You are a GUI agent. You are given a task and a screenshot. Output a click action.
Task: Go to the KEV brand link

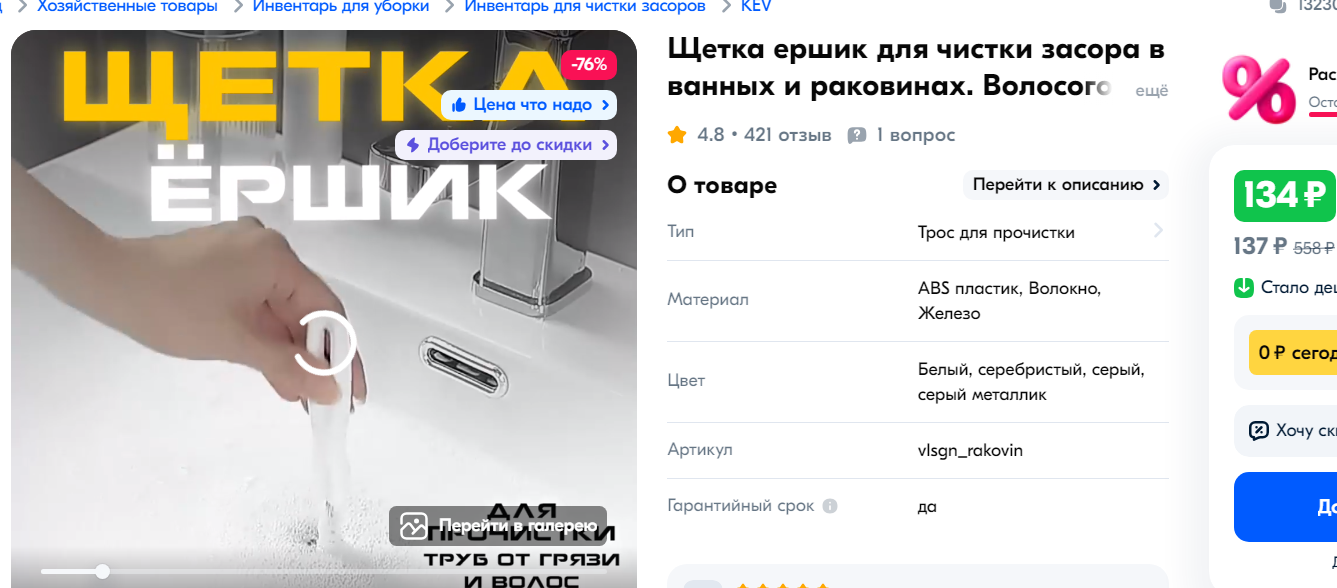click(756, 7)
